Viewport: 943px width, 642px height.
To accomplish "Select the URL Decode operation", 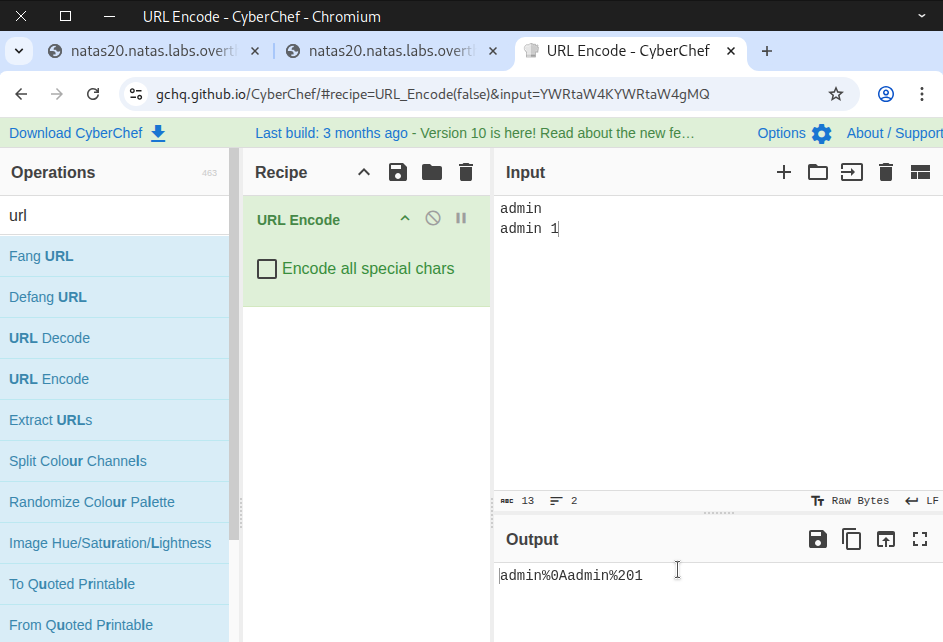I will tap(50, 338).
